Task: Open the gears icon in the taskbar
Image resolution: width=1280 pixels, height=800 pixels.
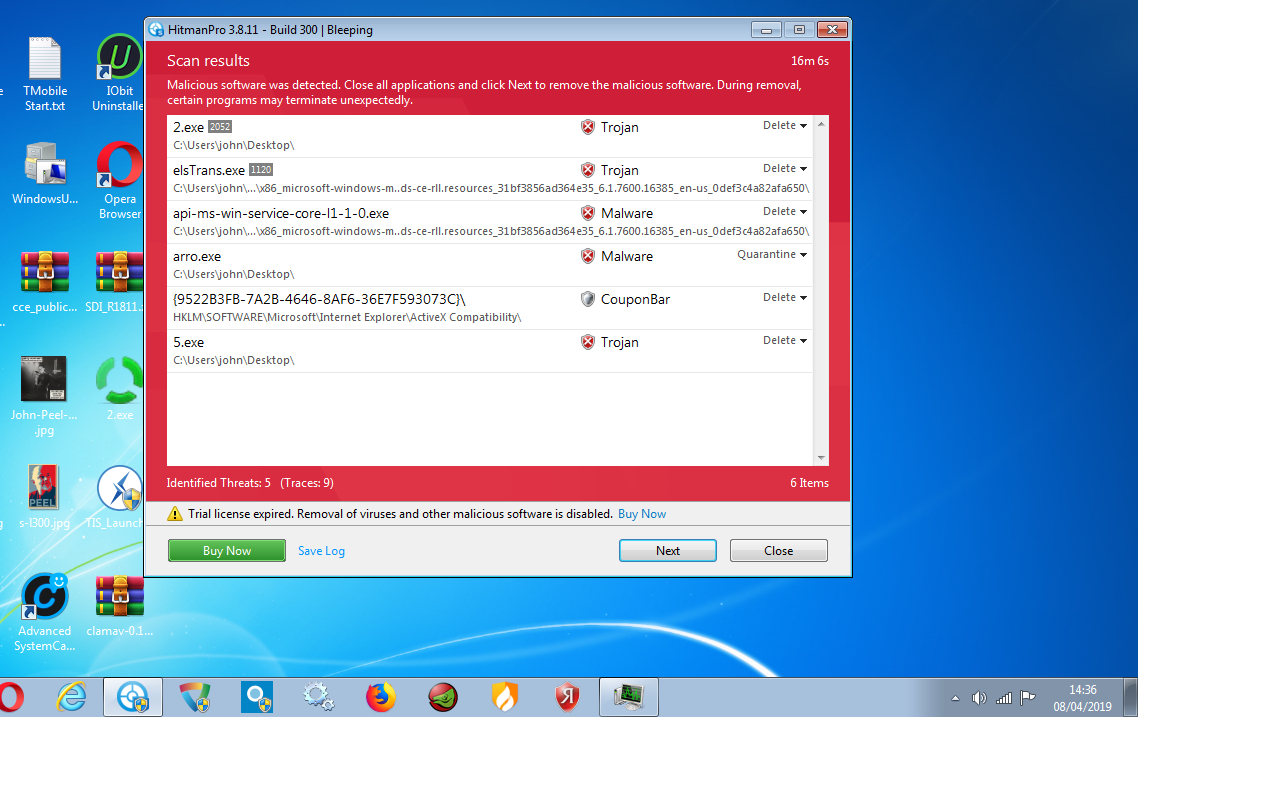Action: coord(319,697)
